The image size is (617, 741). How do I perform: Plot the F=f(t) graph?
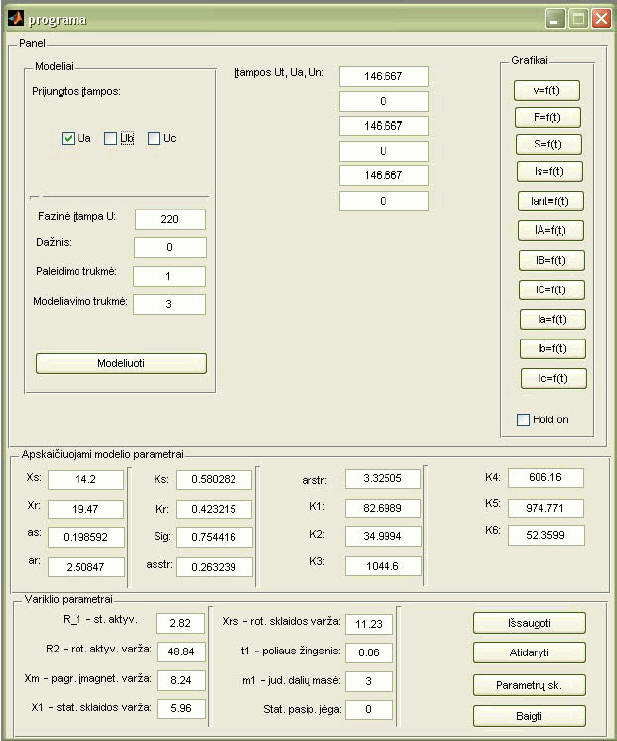coord(547,117)
